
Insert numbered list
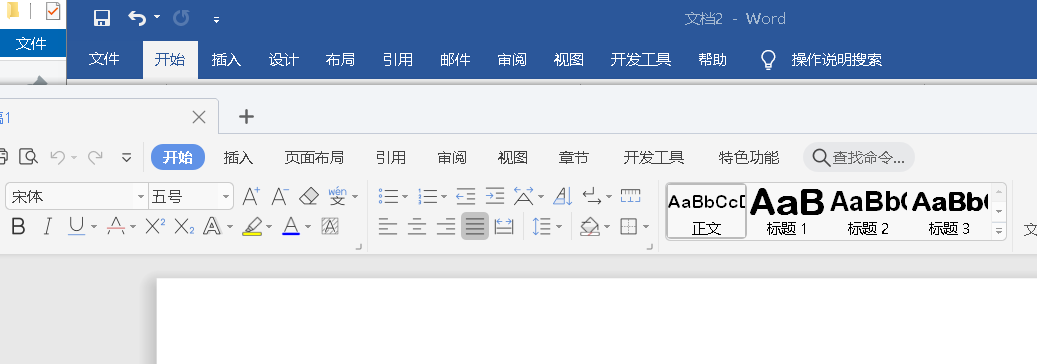pyautogui.click(x=427, y=196)
